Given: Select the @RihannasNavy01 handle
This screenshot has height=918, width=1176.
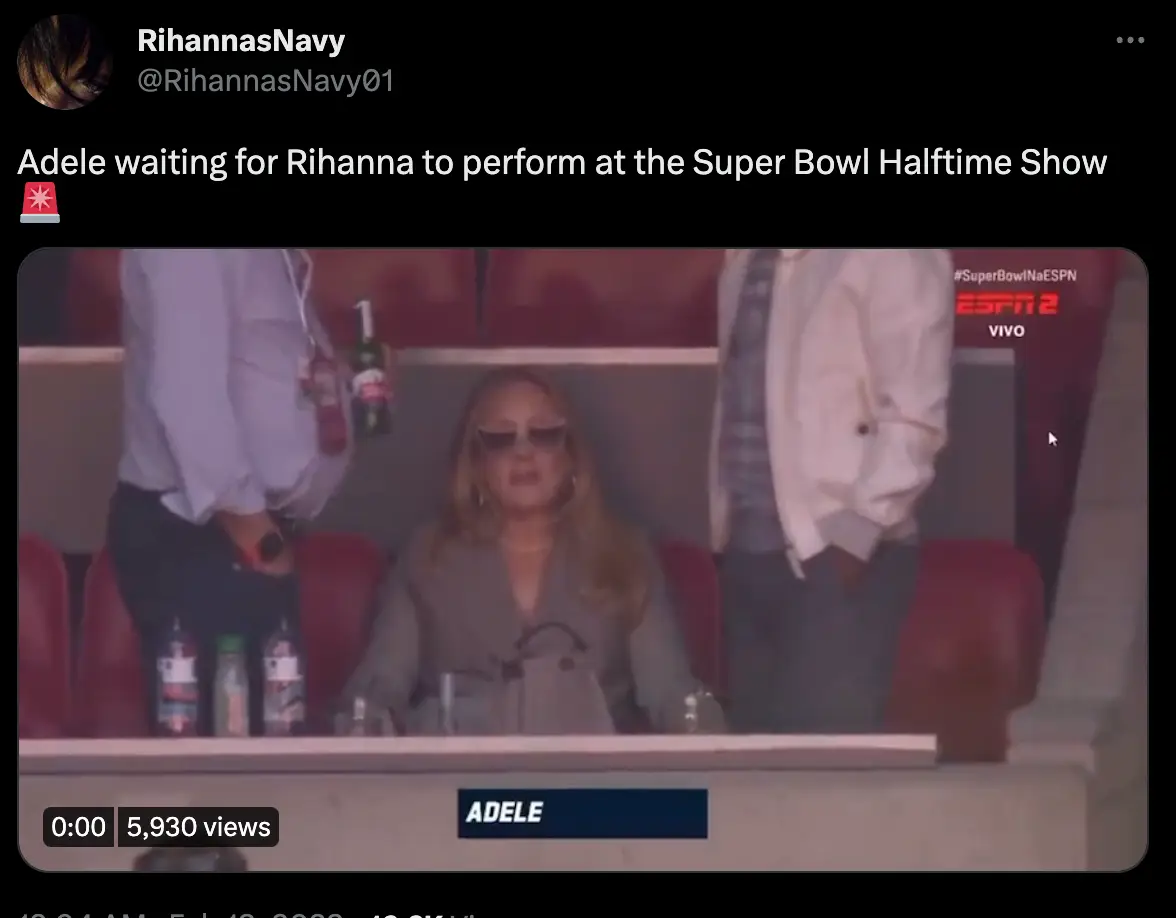Looking at the screenshot, I should [266, 80].
